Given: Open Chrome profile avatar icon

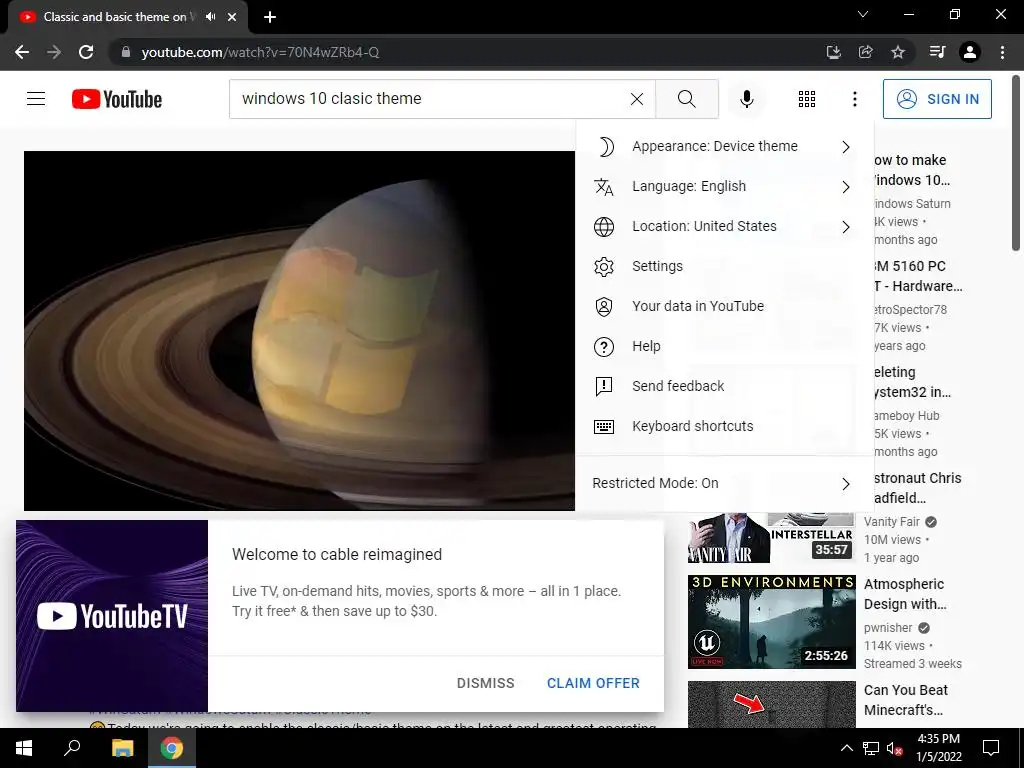Looking at the screenshot, I should (x=970, y=52).
